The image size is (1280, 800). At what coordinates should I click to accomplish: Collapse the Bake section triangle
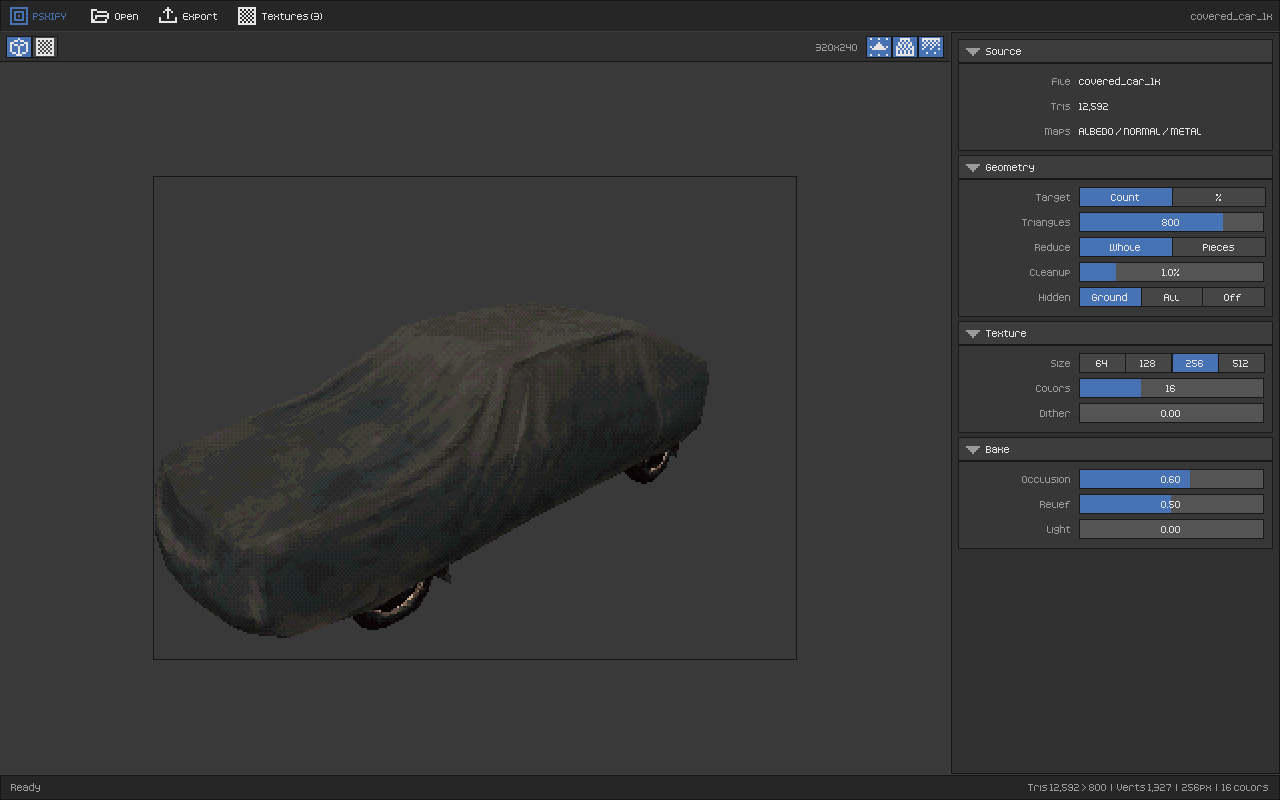pyautogui.click(x=973, y=450)
